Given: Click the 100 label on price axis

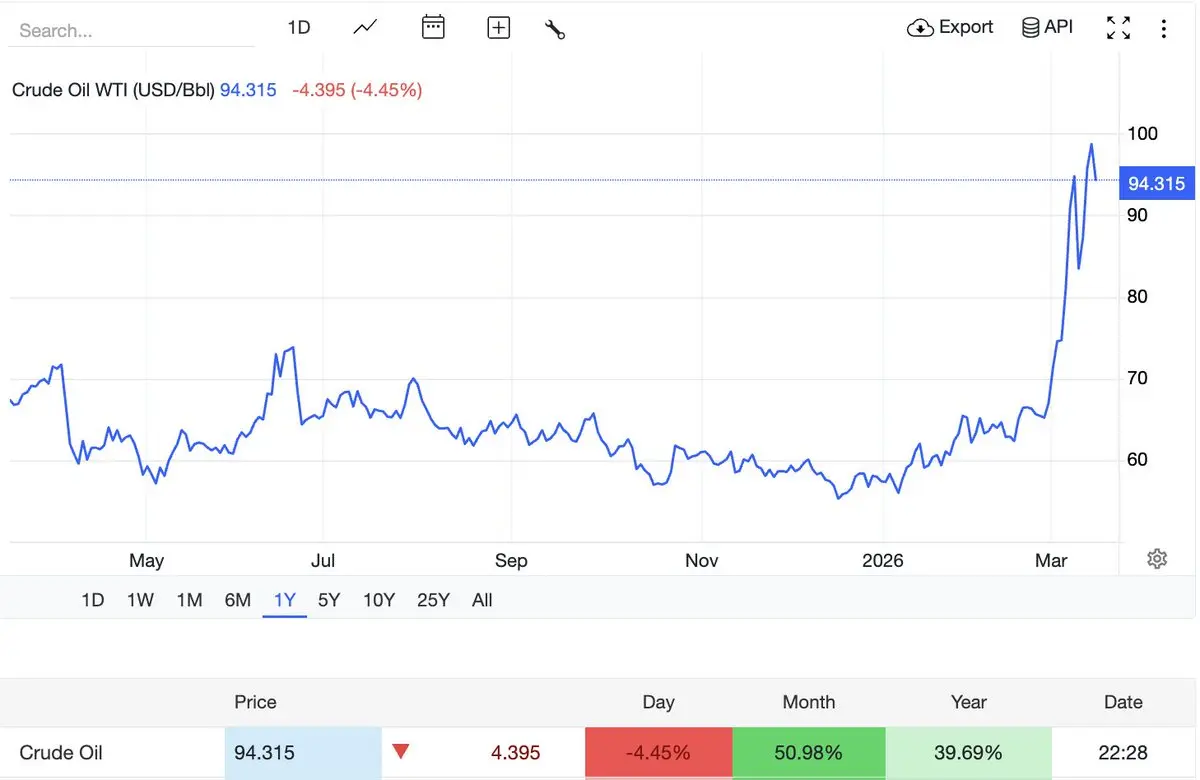Looking at the screenshot, I should (1142, 133).
